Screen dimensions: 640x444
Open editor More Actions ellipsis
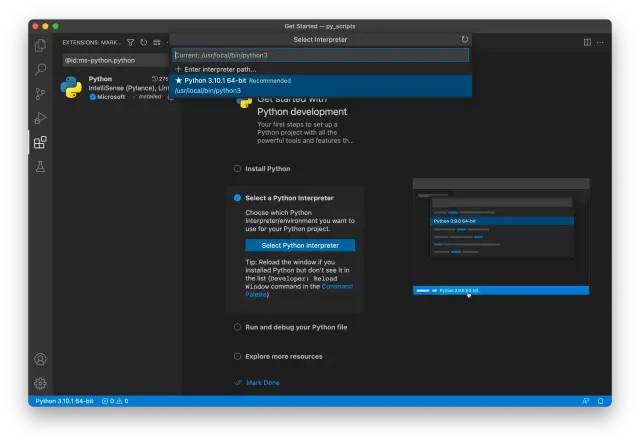(x=600, y=42)
